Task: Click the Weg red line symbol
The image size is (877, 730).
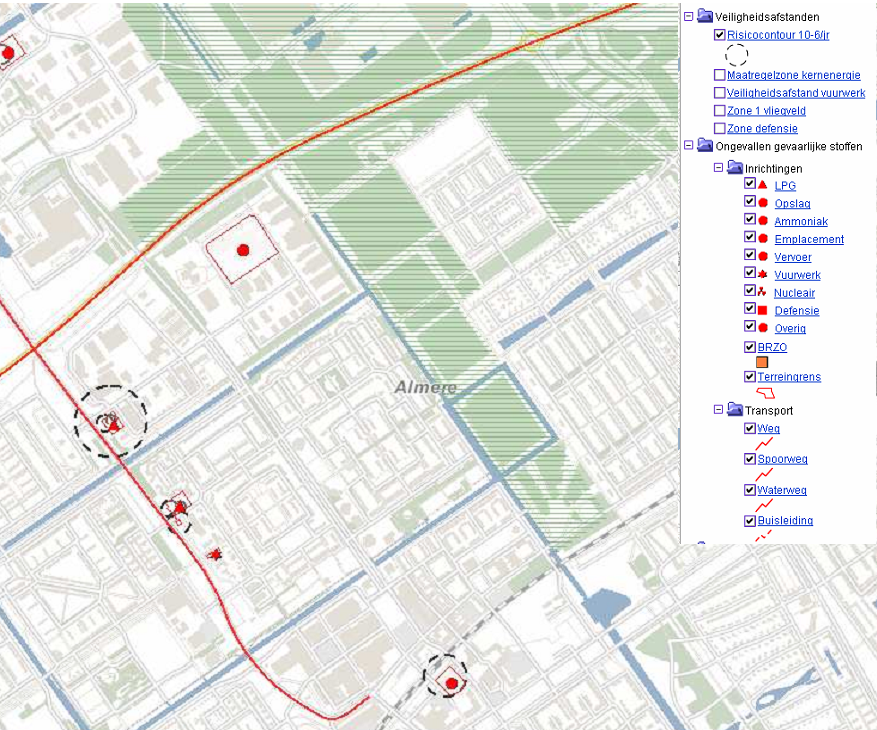Action: pyautogui.click(x=764, y=444)
